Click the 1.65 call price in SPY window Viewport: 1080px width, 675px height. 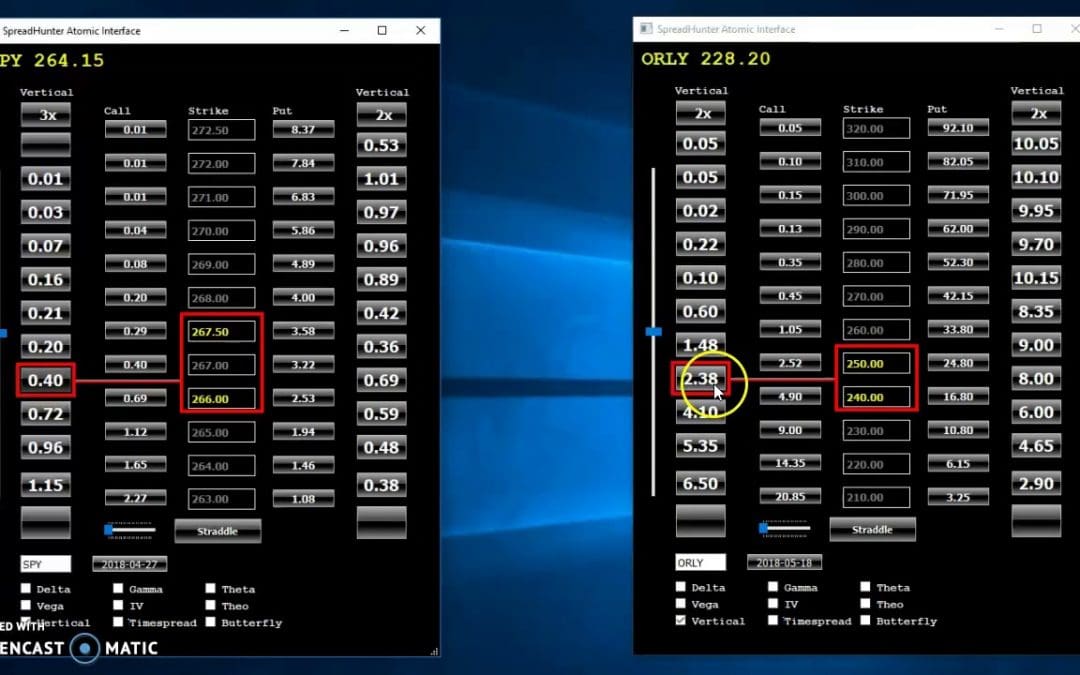tap(136, 465)
